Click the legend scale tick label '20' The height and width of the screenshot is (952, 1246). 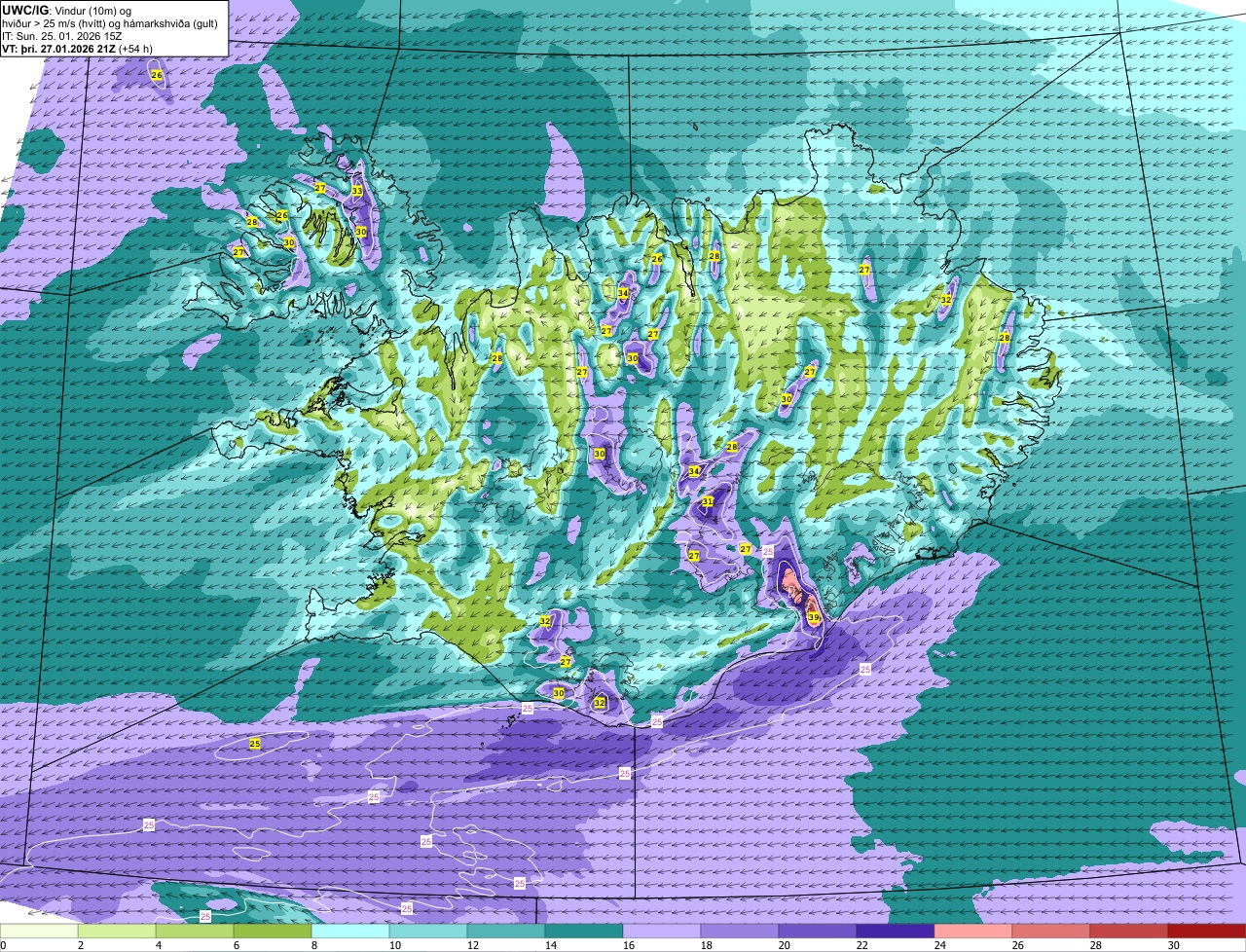tap(784, 945)
